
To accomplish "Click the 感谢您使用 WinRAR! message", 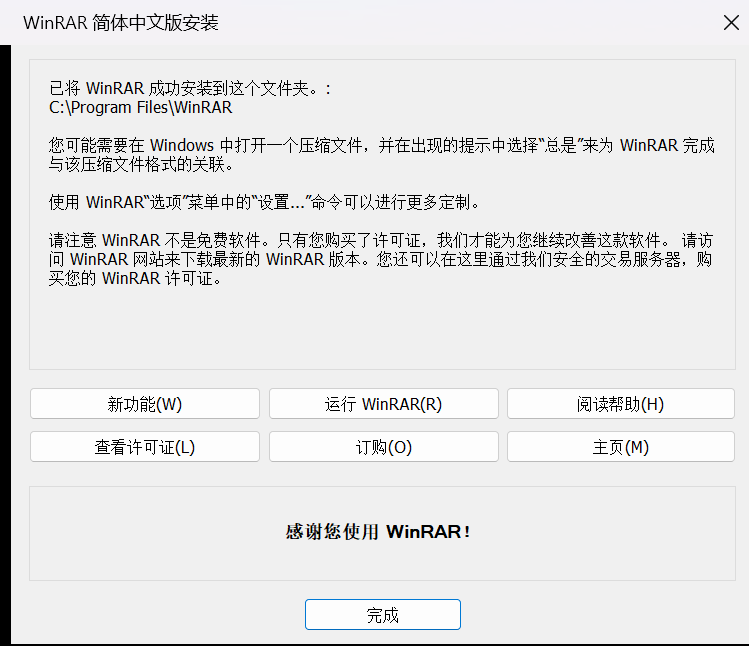I will pos(378,532).
